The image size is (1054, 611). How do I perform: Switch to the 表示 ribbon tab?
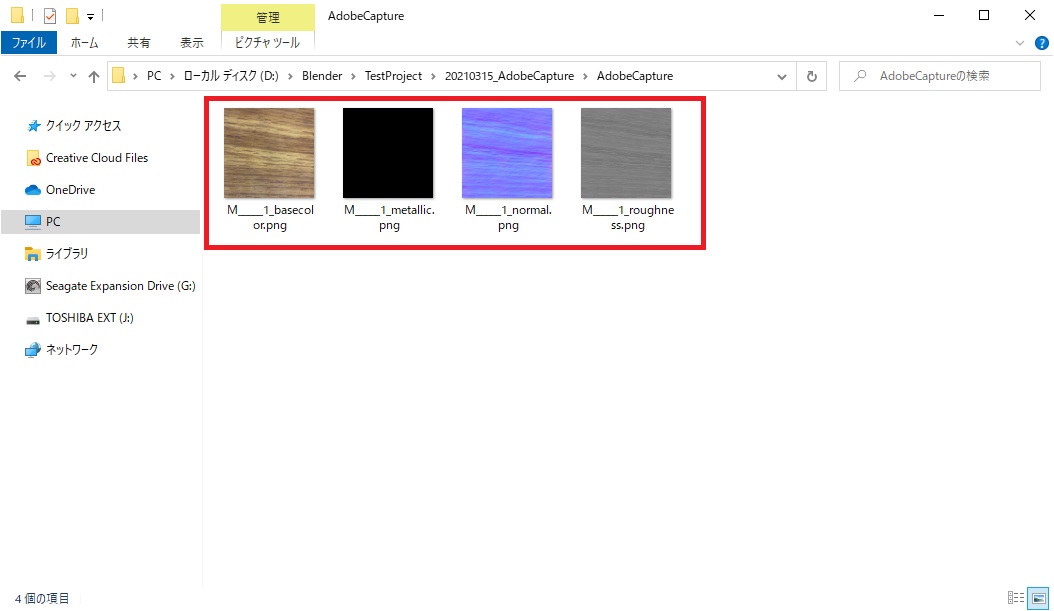(192, 42)
